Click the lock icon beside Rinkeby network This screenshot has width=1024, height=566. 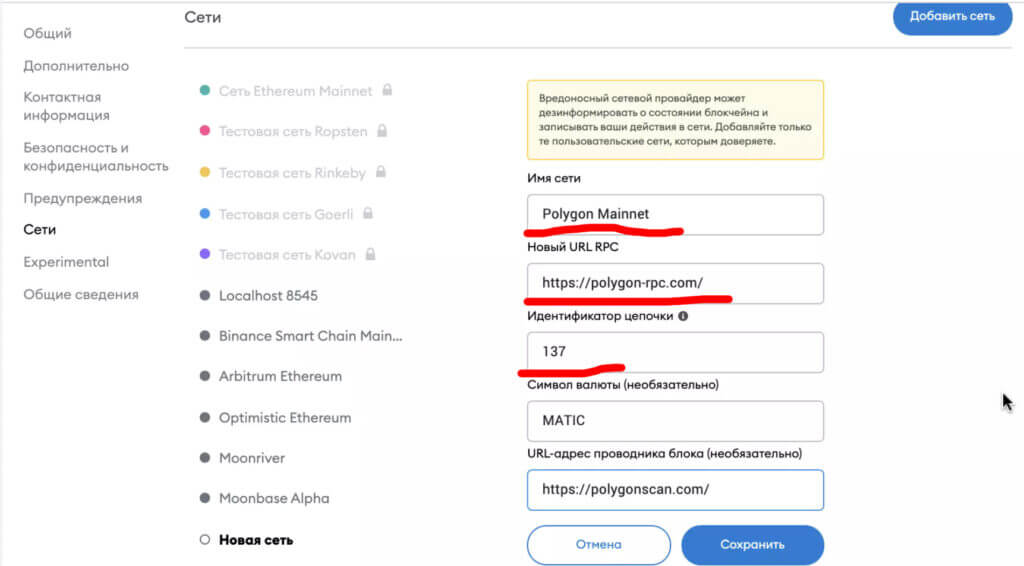click(380, 172)
